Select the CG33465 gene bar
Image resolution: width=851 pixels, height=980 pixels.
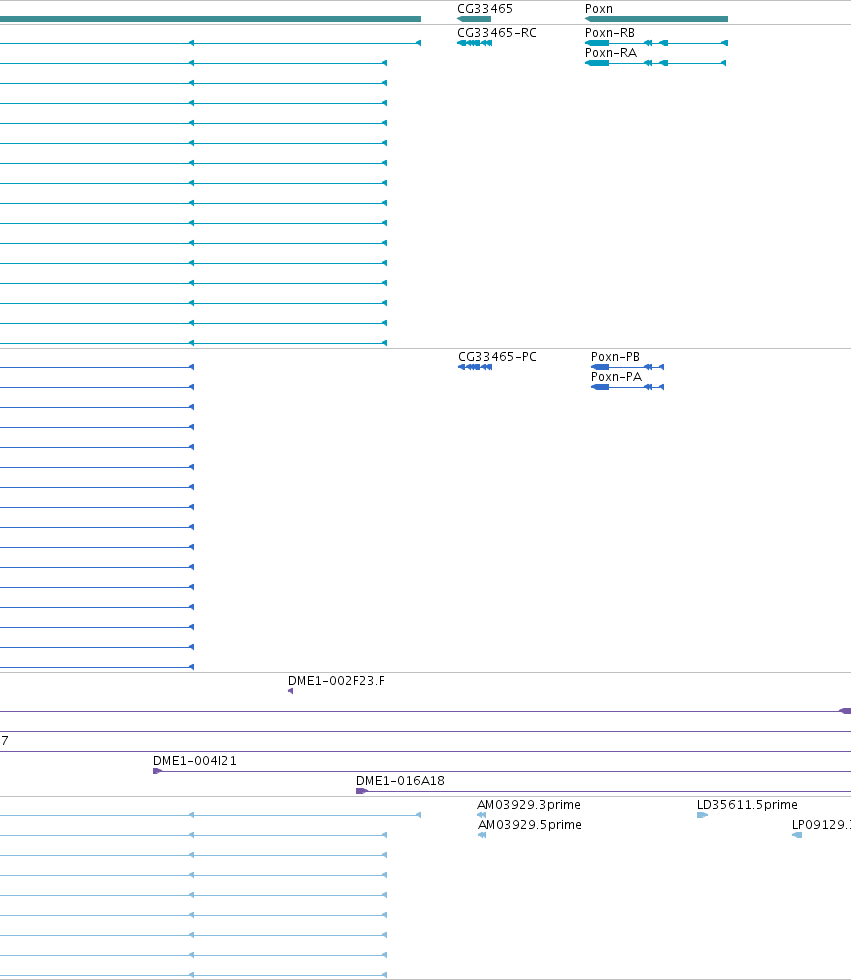(x=474, y=19)
